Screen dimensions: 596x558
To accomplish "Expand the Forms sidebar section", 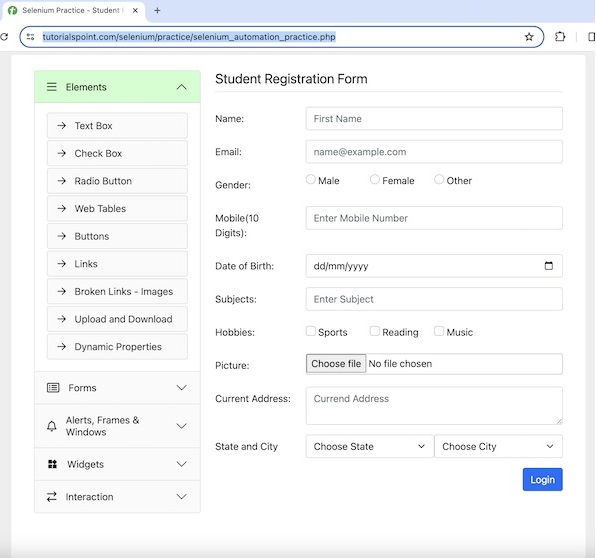I will (x=117, y=388).
